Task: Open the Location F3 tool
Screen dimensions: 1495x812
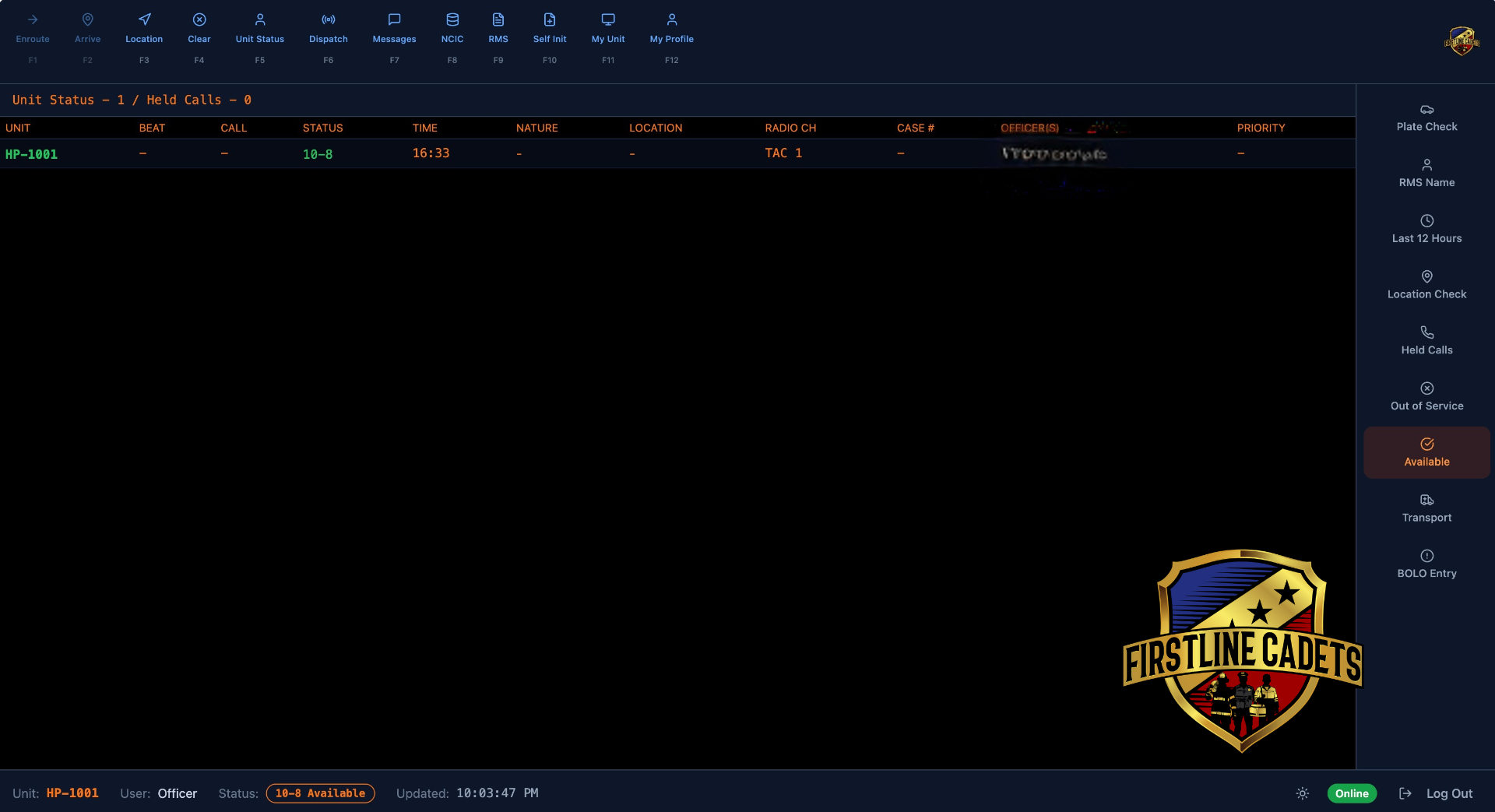Action: 144,38
